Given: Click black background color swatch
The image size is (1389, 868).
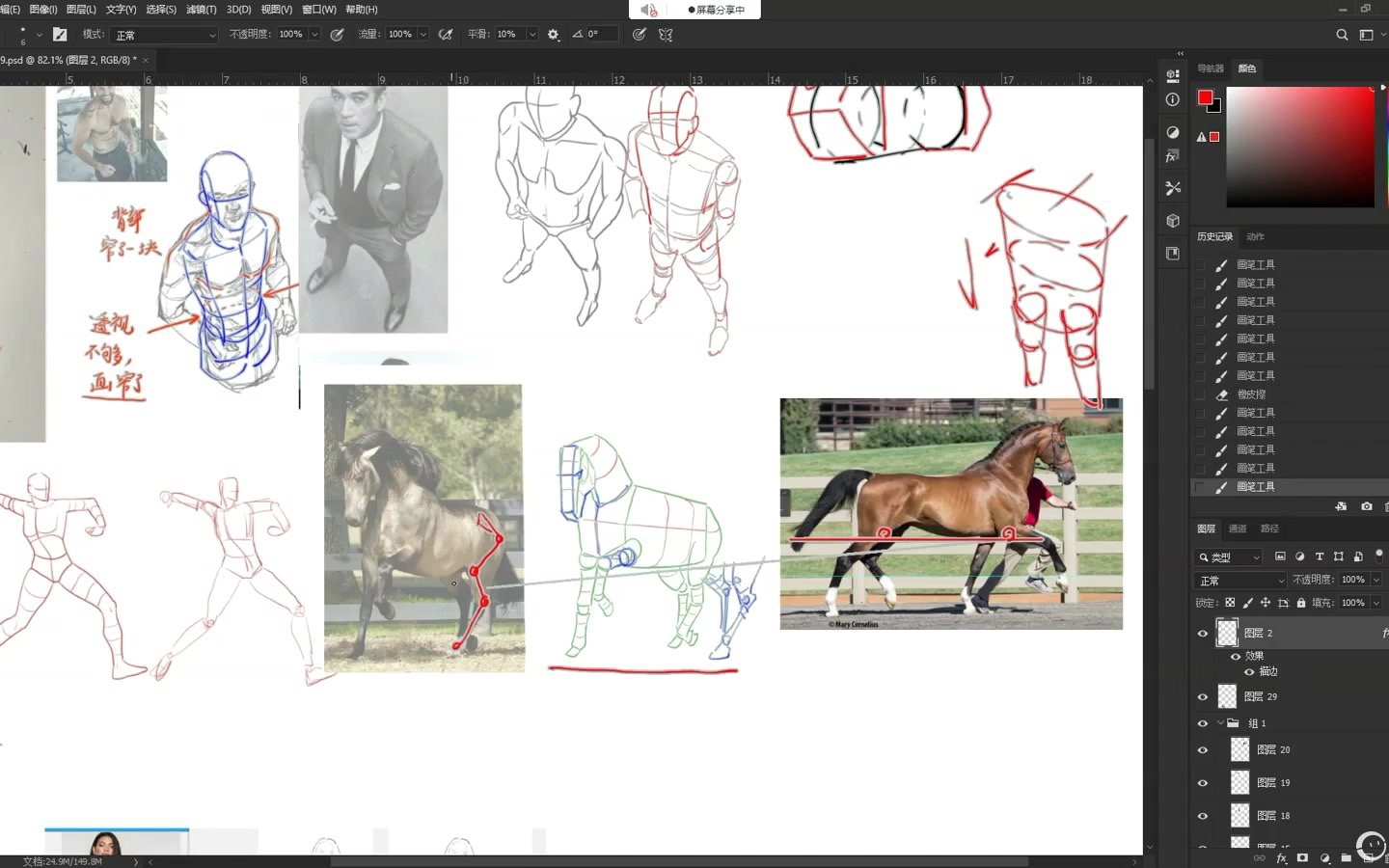Looking at the screenshot, I should (x=1216, y=107).
